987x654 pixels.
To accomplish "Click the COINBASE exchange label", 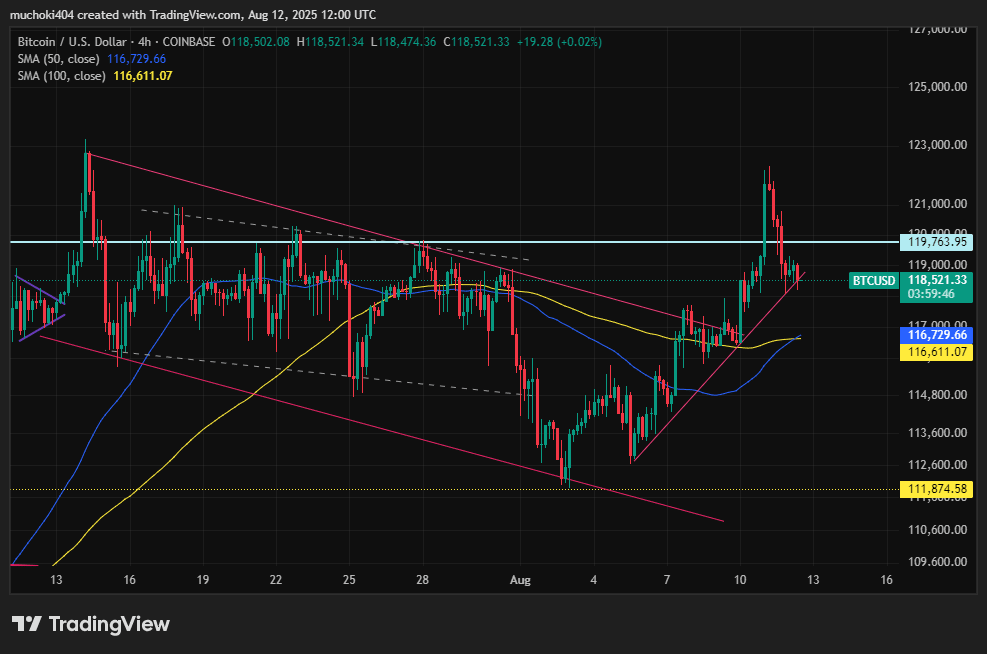I will tap(189, 42).
